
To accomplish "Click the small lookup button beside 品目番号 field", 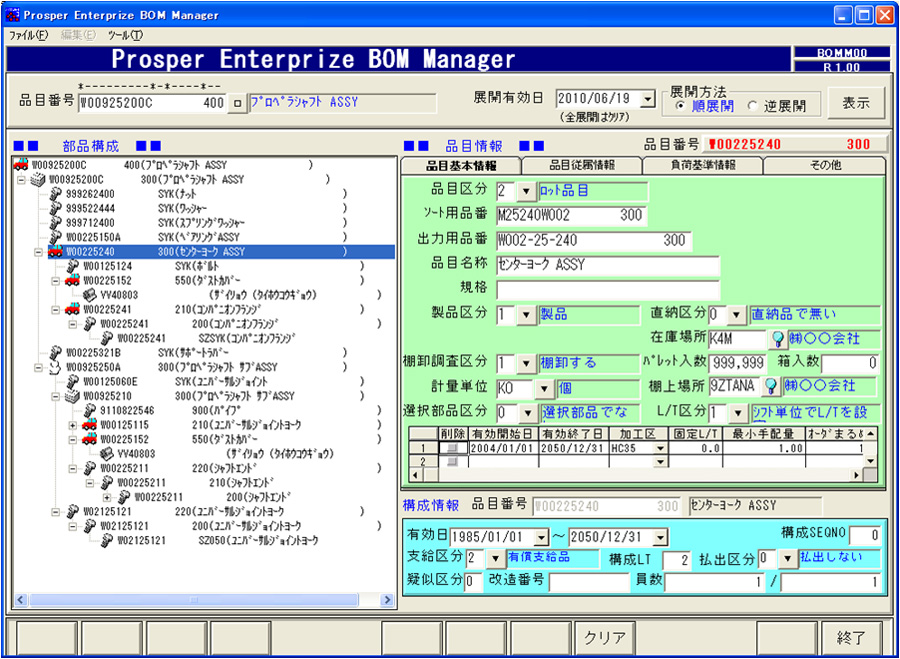I will [237, 104].
